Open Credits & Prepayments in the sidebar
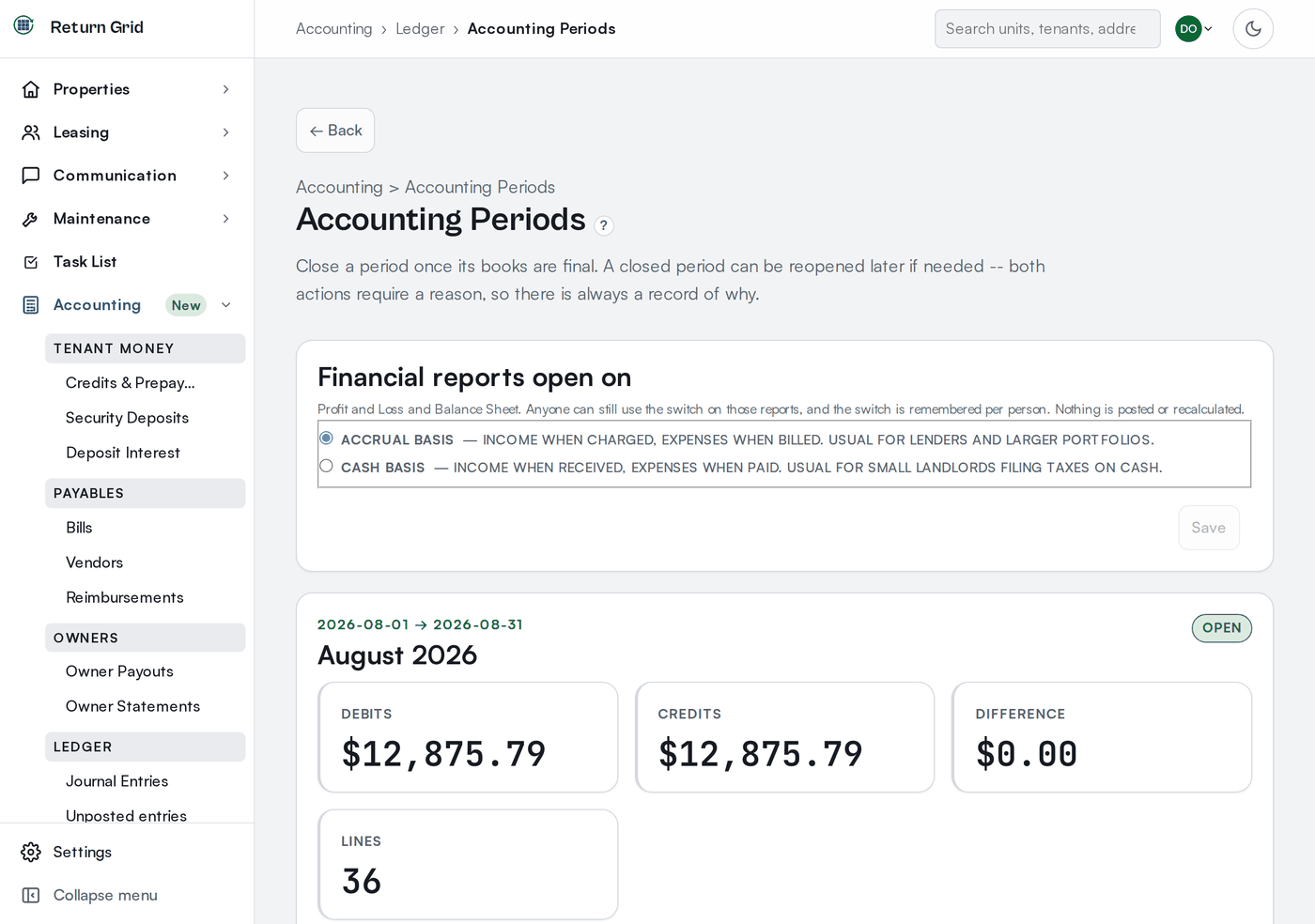Viewport: 1315px width, 924px height. click(x=131, y=383)
